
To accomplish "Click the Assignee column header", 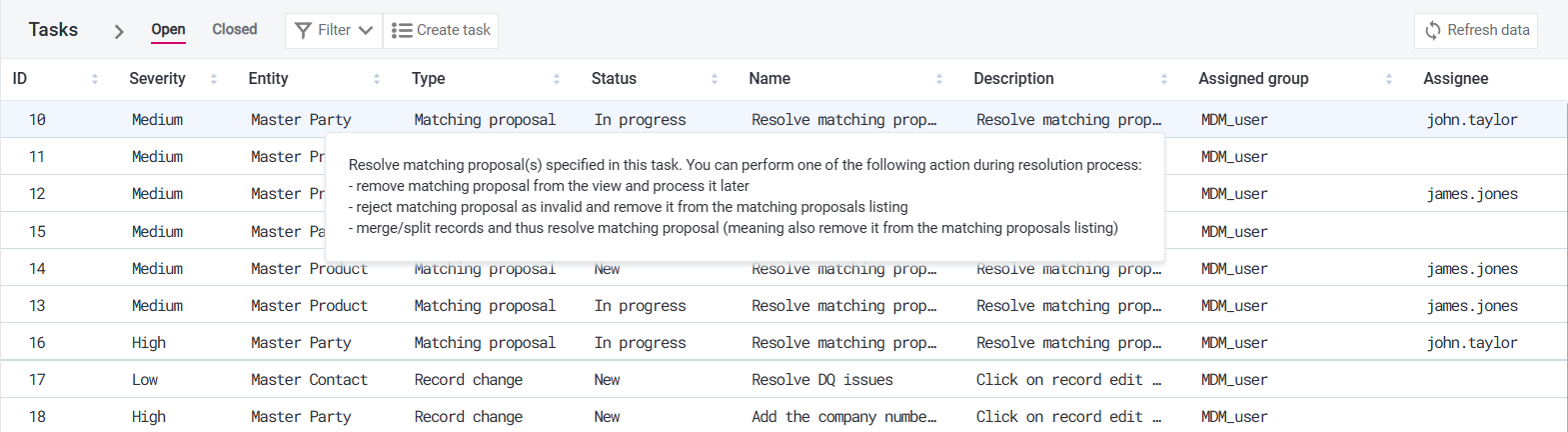I will point(1455,79).
